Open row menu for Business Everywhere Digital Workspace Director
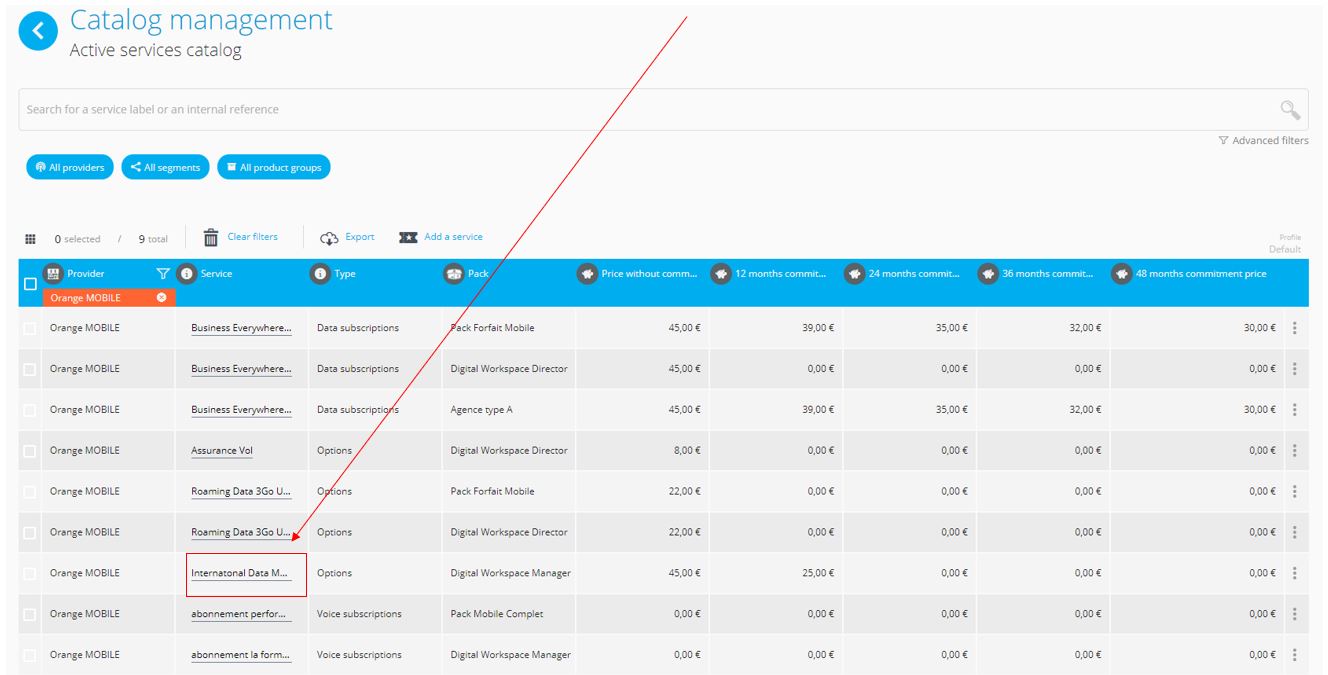 point(1294,369)
